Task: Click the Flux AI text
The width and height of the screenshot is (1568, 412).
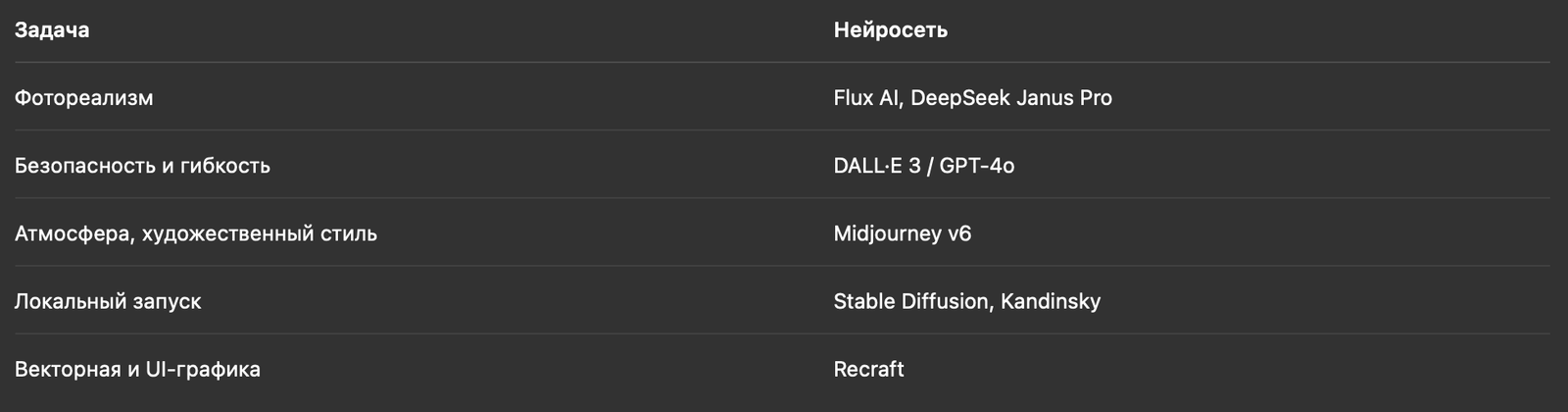Action: click(x=866, y=98)
